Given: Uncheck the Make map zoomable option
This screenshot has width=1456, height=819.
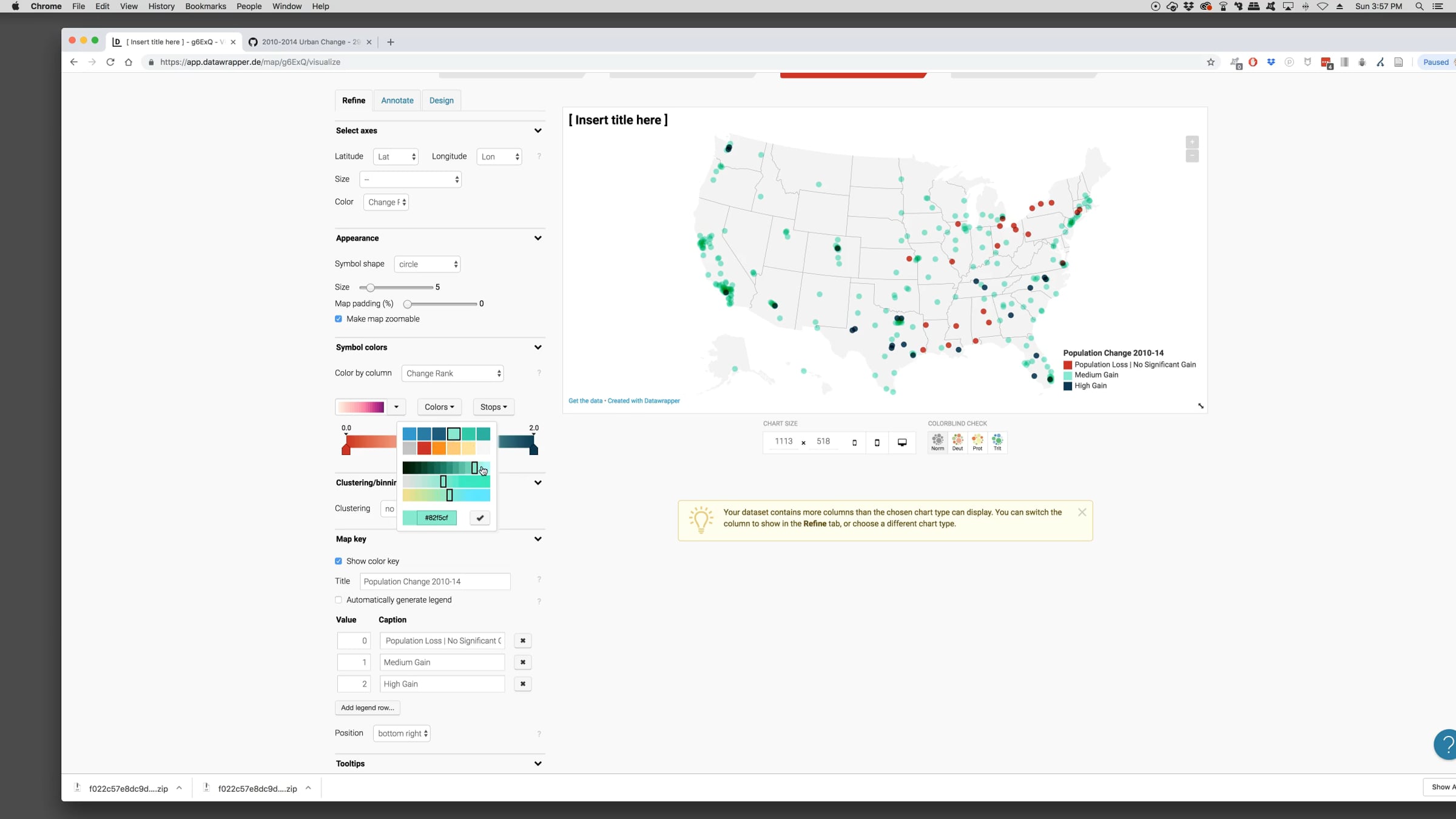Looking at the screenshot, I should click(x=339, y=318).
